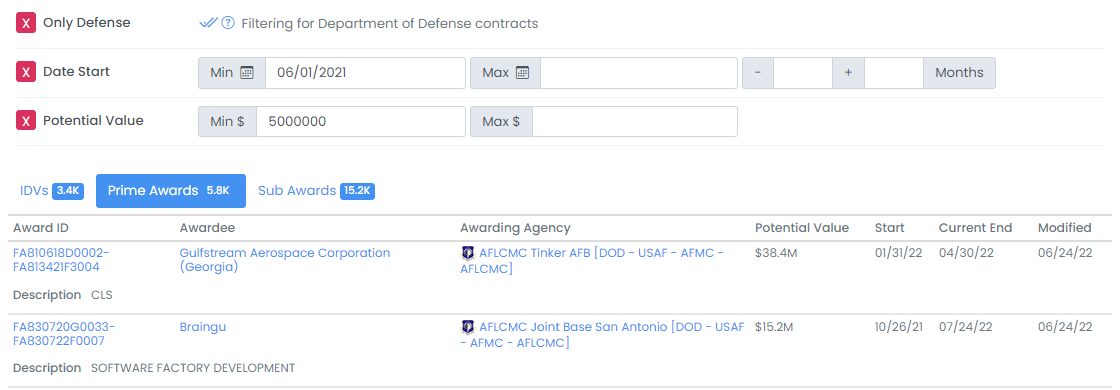
Task: Remove the Date Start filter
Action: point(26,72)
